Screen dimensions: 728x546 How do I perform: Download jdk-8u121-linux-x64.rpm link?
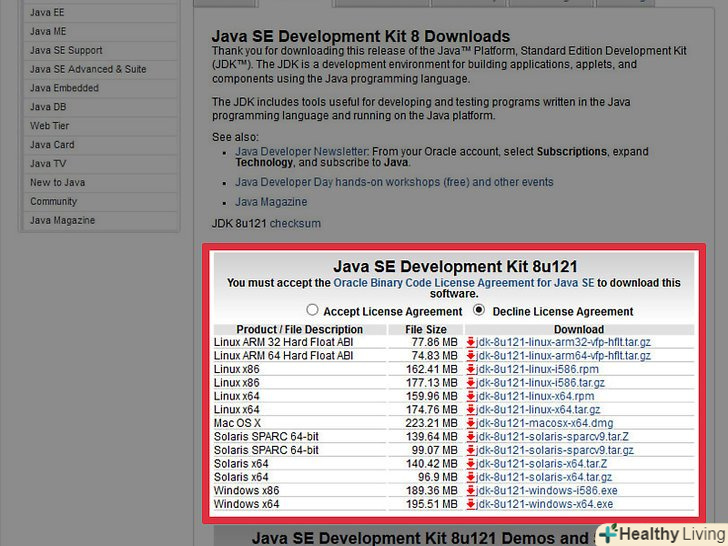point(535,396)
